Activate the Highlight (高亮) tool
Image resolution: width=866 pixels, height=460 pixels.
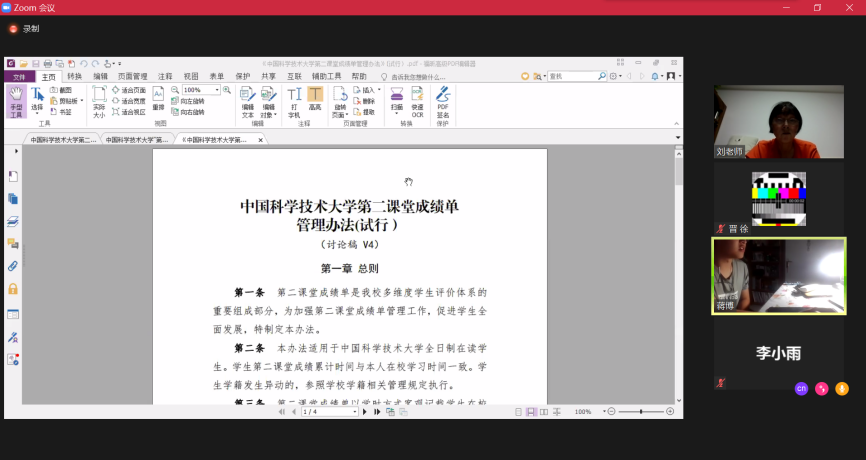tap(315, 100)
